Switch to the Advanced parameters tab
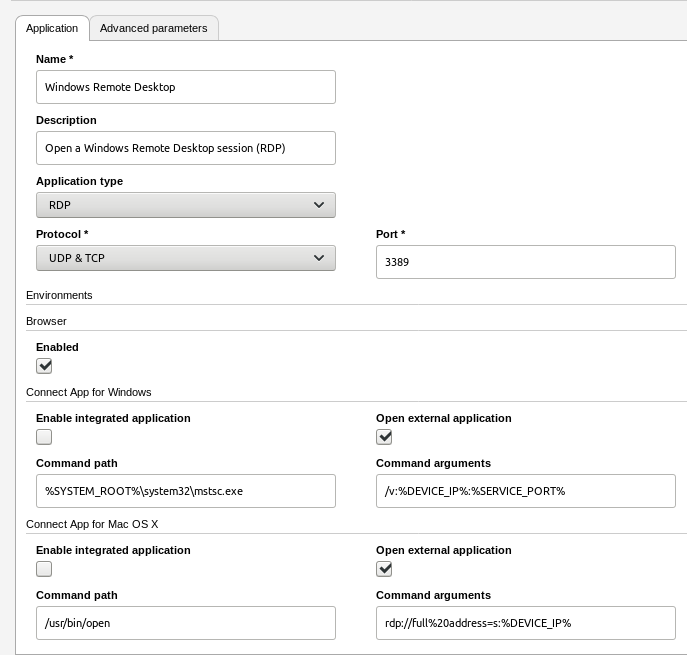Image resolution: width=687 pixels, height=655 pixels. (153, 28)
